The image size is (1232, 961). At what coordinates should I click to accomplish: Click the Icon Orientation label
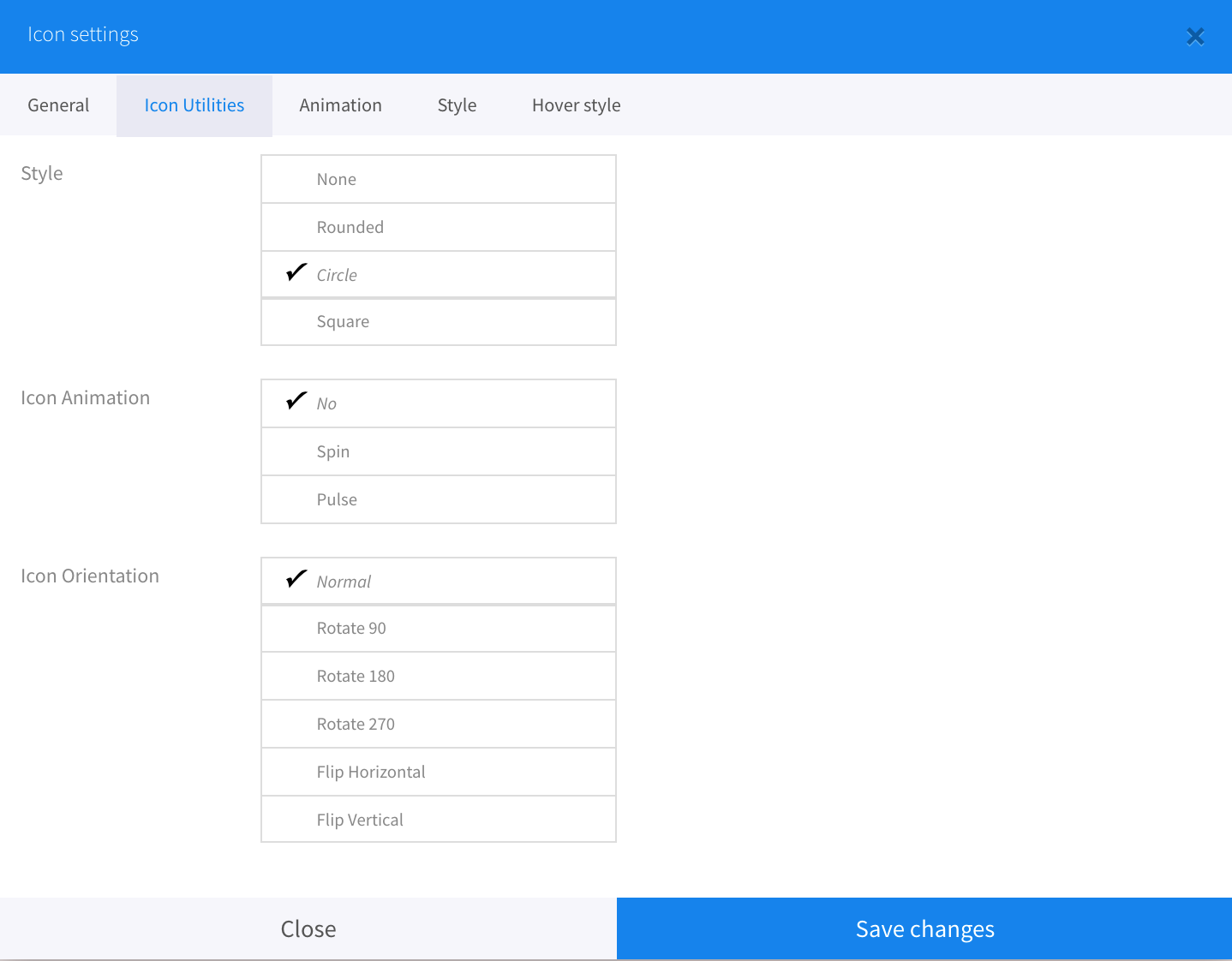(90, 576)
